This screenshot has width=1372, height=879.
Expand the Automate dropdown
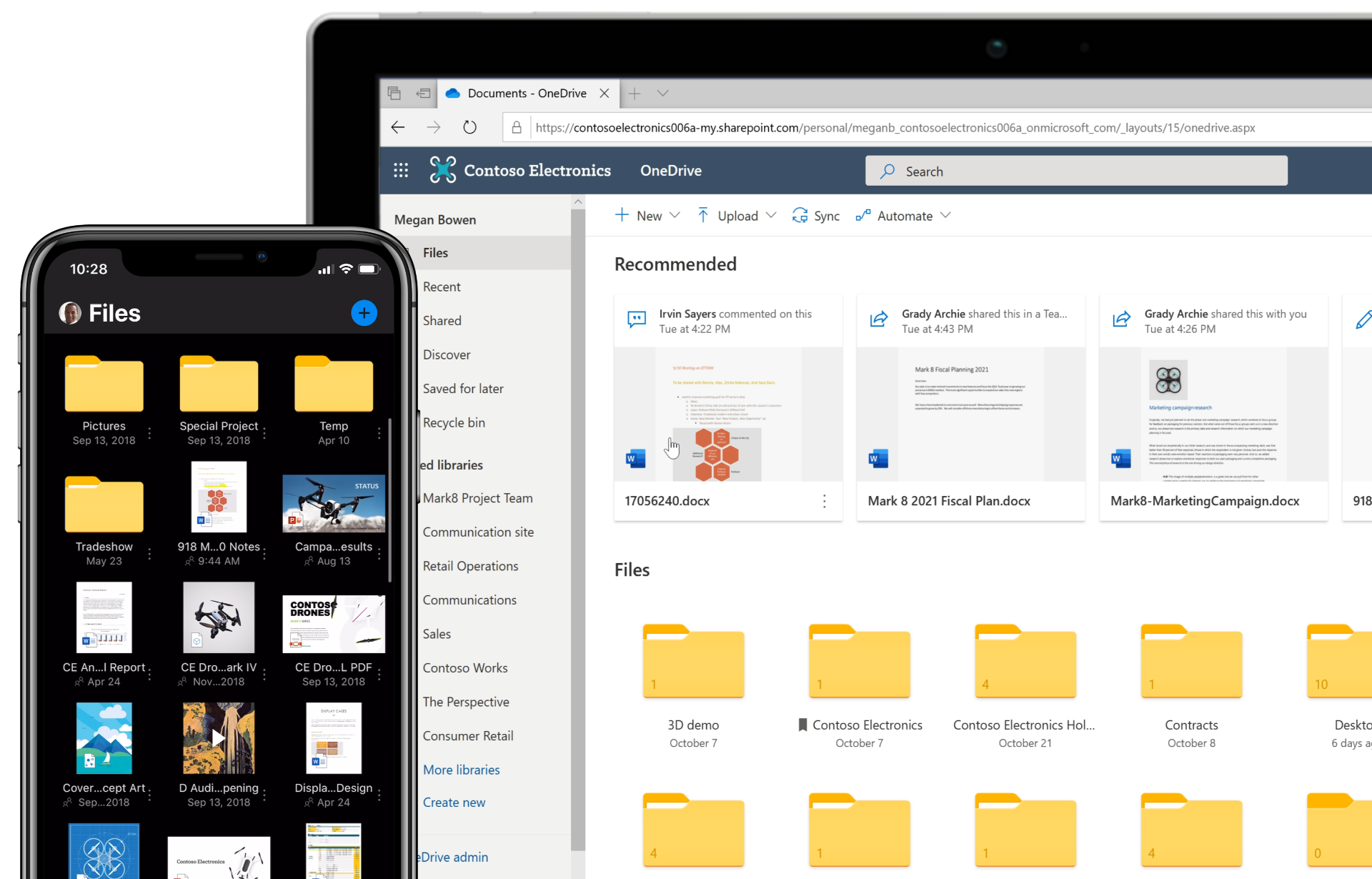(x=945, y=216)
